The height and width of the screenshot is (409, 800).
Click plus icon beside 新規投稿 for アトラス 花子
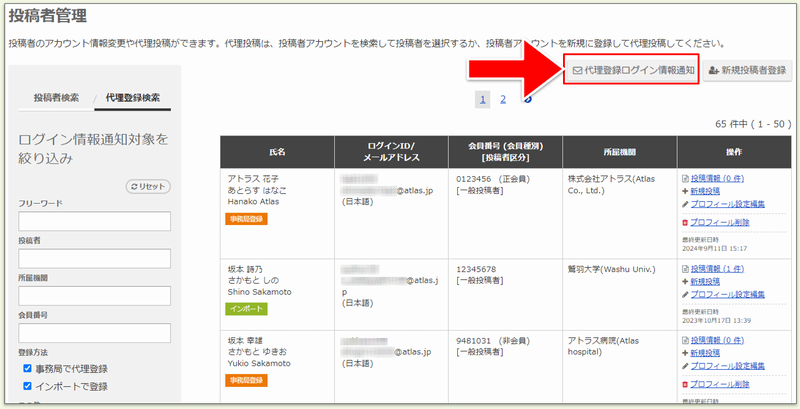685,191
